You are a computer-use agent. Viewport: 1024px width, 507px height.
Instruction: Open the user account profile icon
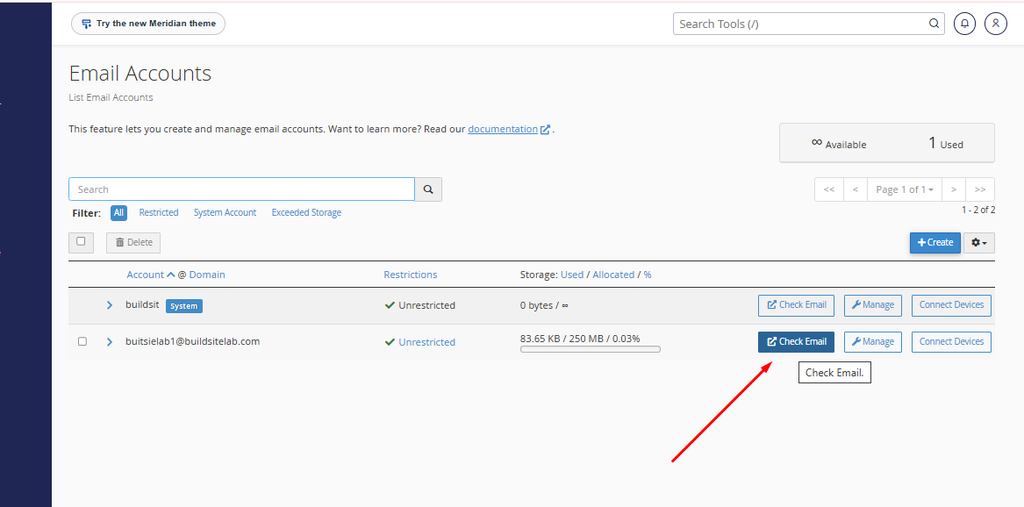pyautogui.click(x=995, y=24)
